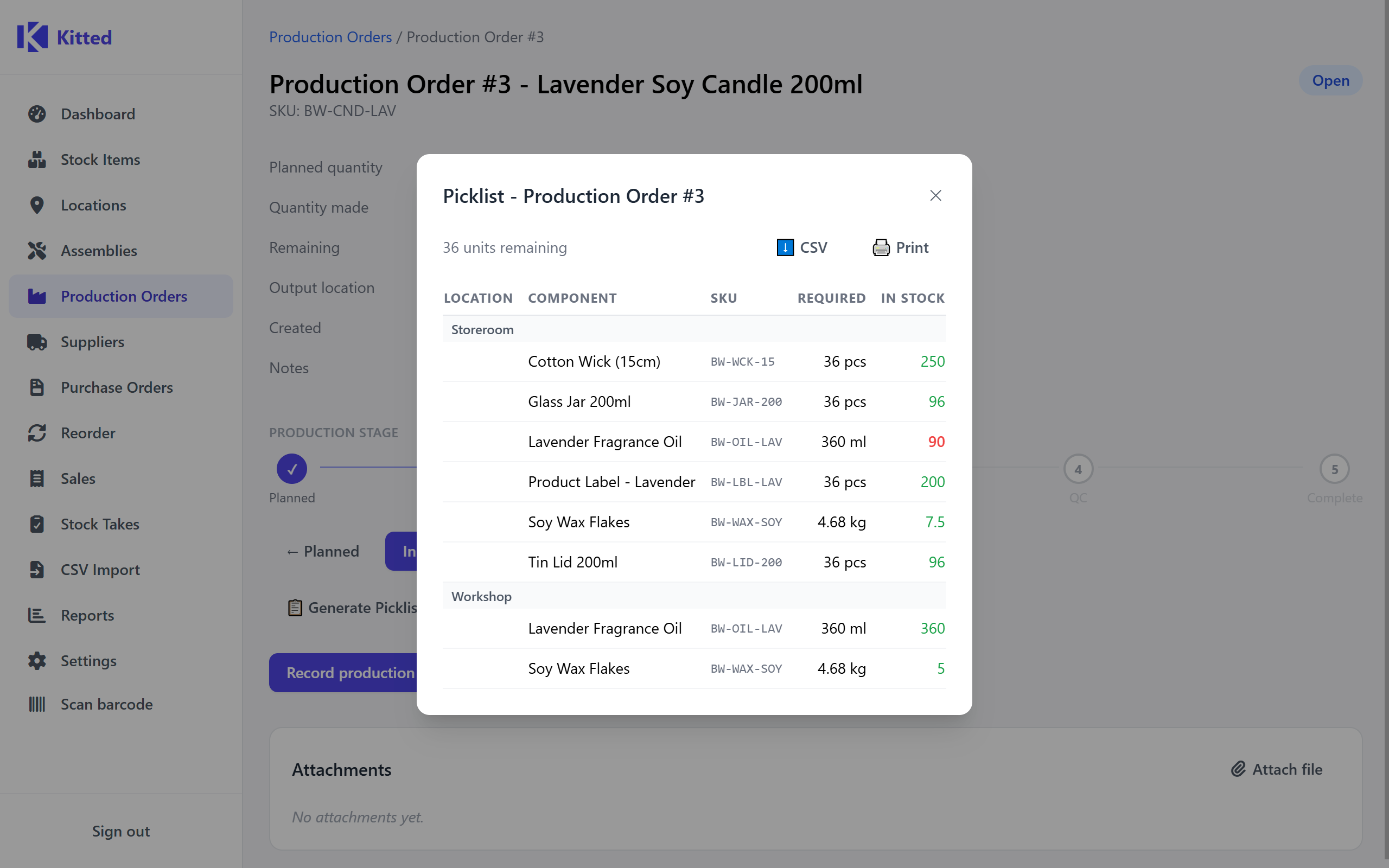Viewport: 1389px width, 868px height.
Task: Open Reorder via the refresh arrows icon
Action: 37,433
